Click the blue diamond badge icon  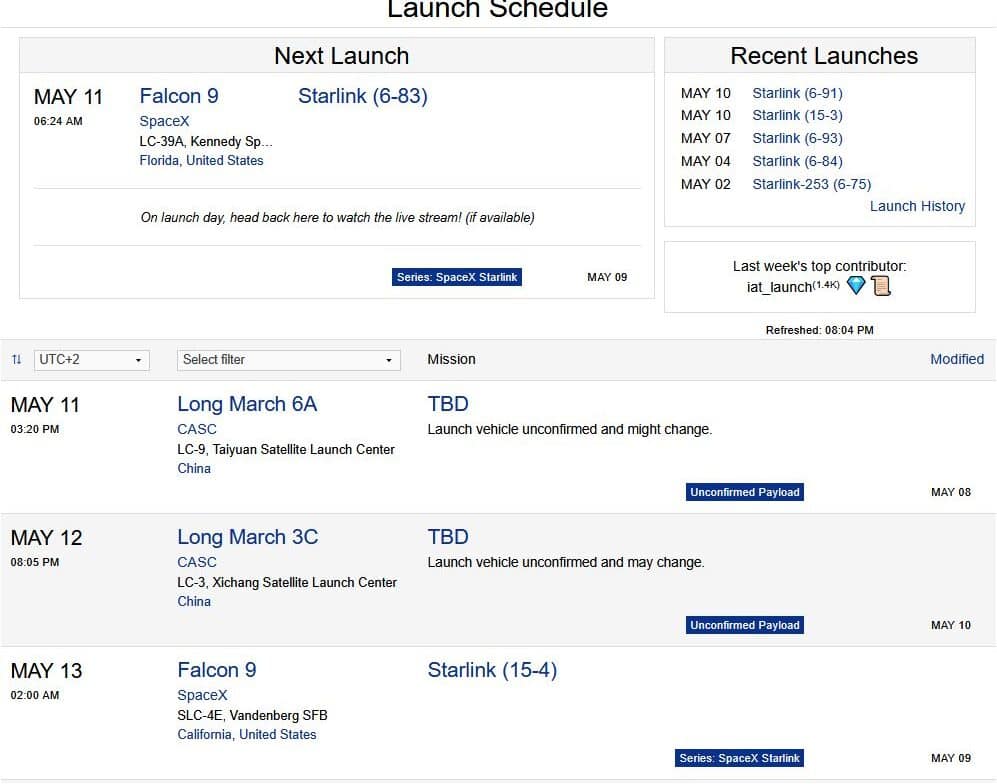tap(856, 286)
